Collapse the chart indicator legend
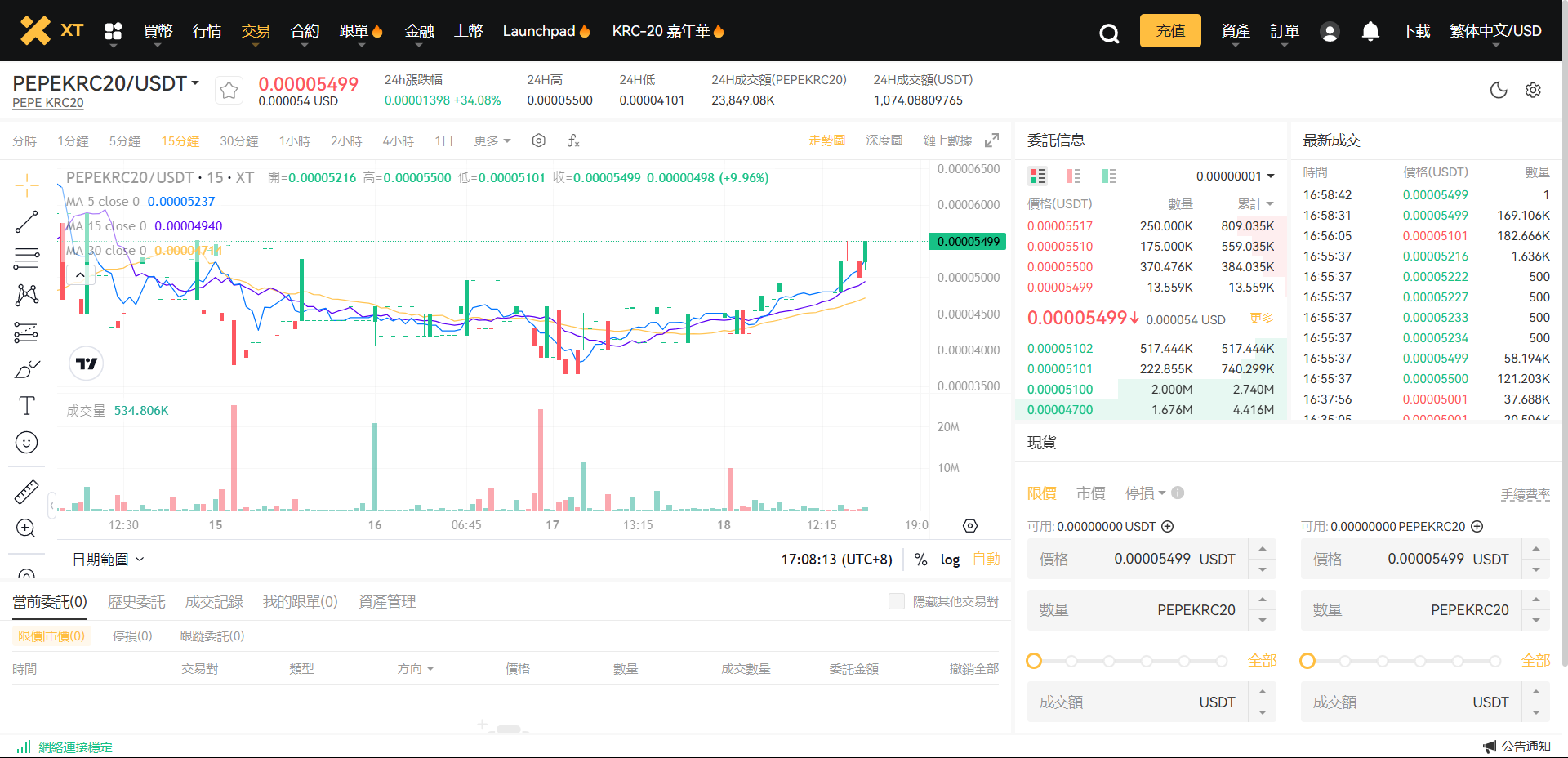 click(80, 275)
